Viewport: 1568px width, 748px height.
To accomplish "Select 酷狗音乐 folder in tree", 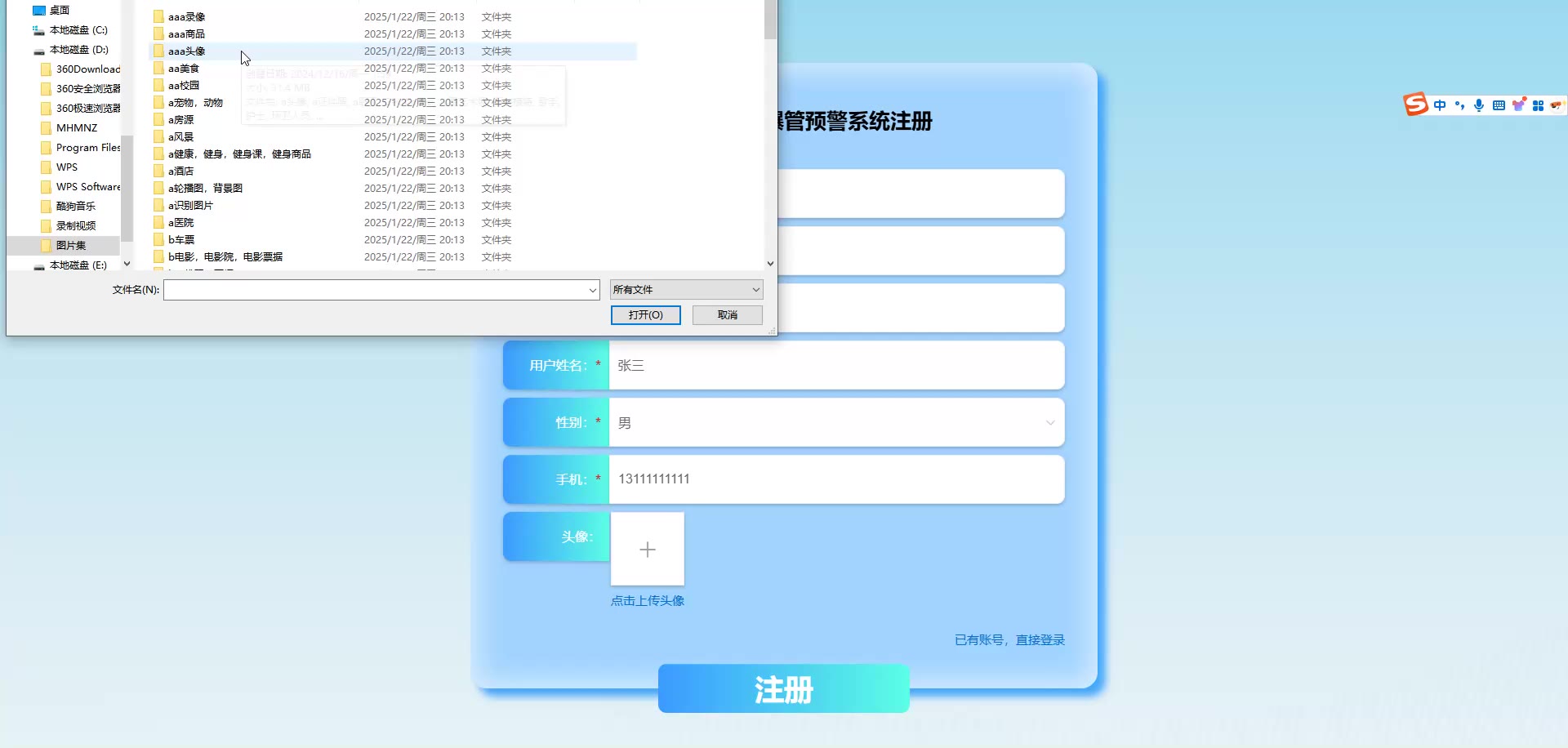I will 69,207.
